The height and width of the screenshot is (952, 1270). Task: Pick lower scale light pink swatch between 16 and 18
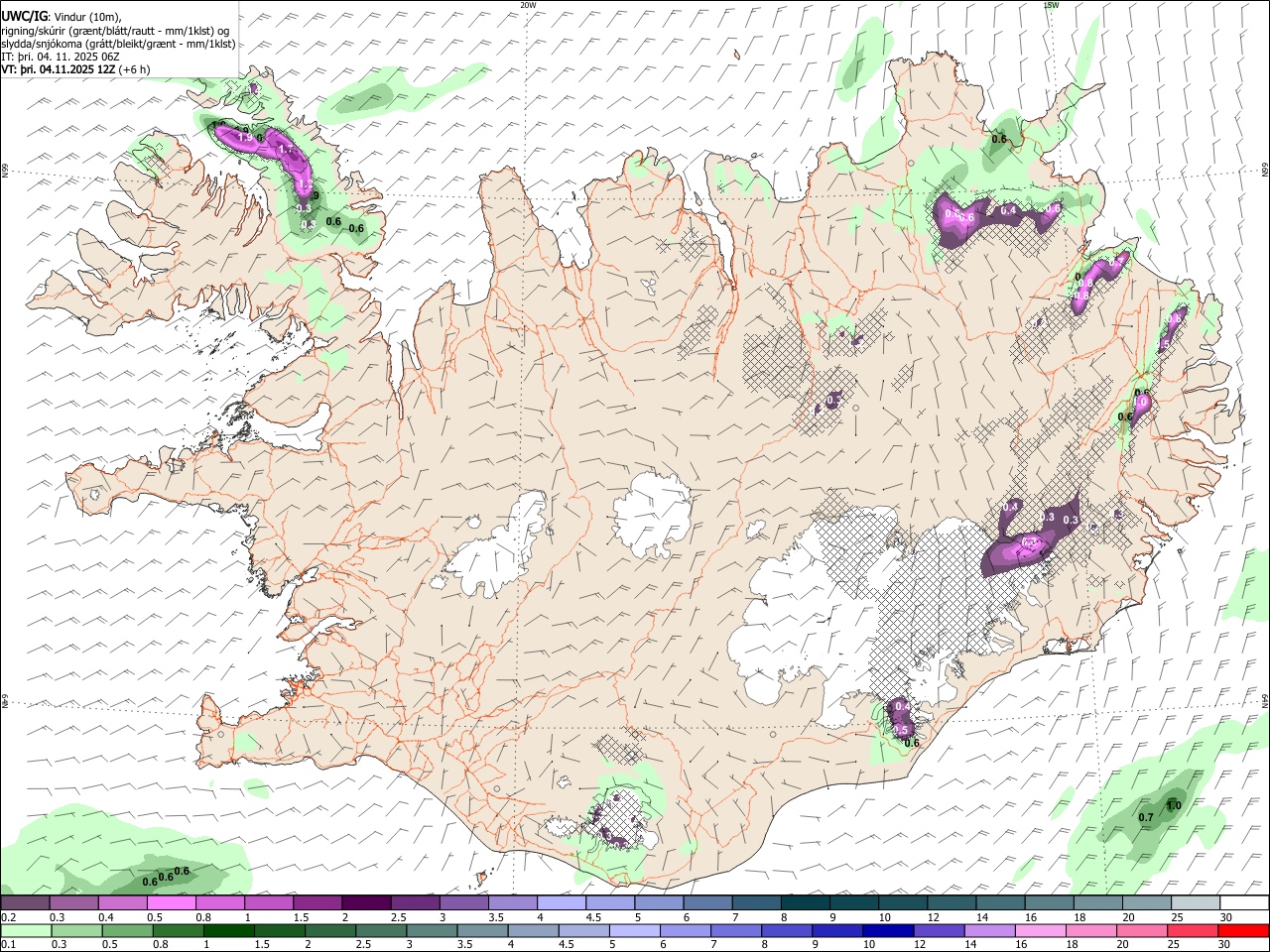tap(1040, 930)
